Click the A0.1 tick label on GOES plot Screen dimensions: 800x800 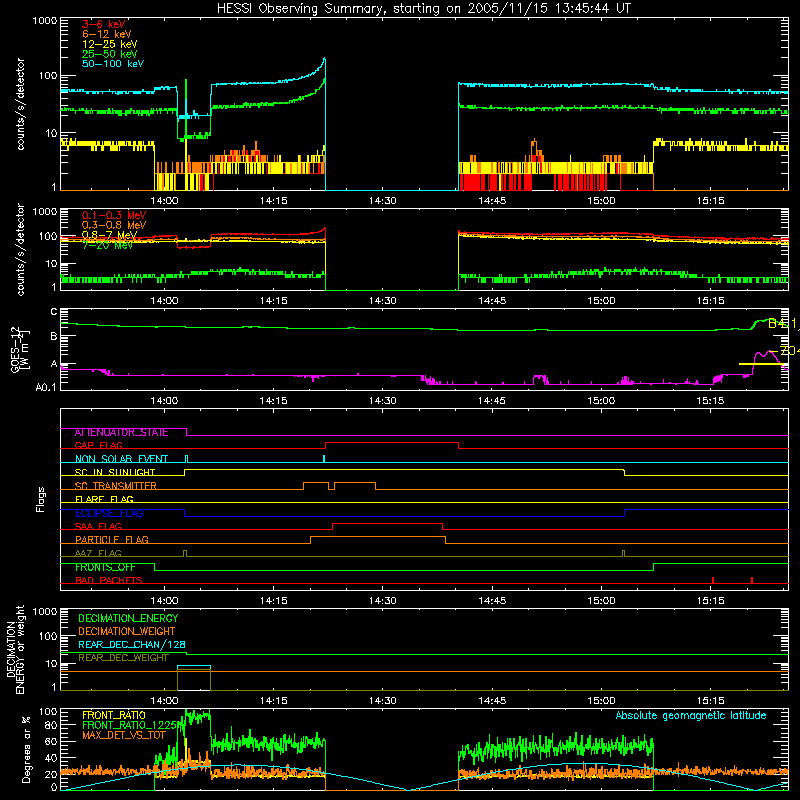[x=45, y=387]
